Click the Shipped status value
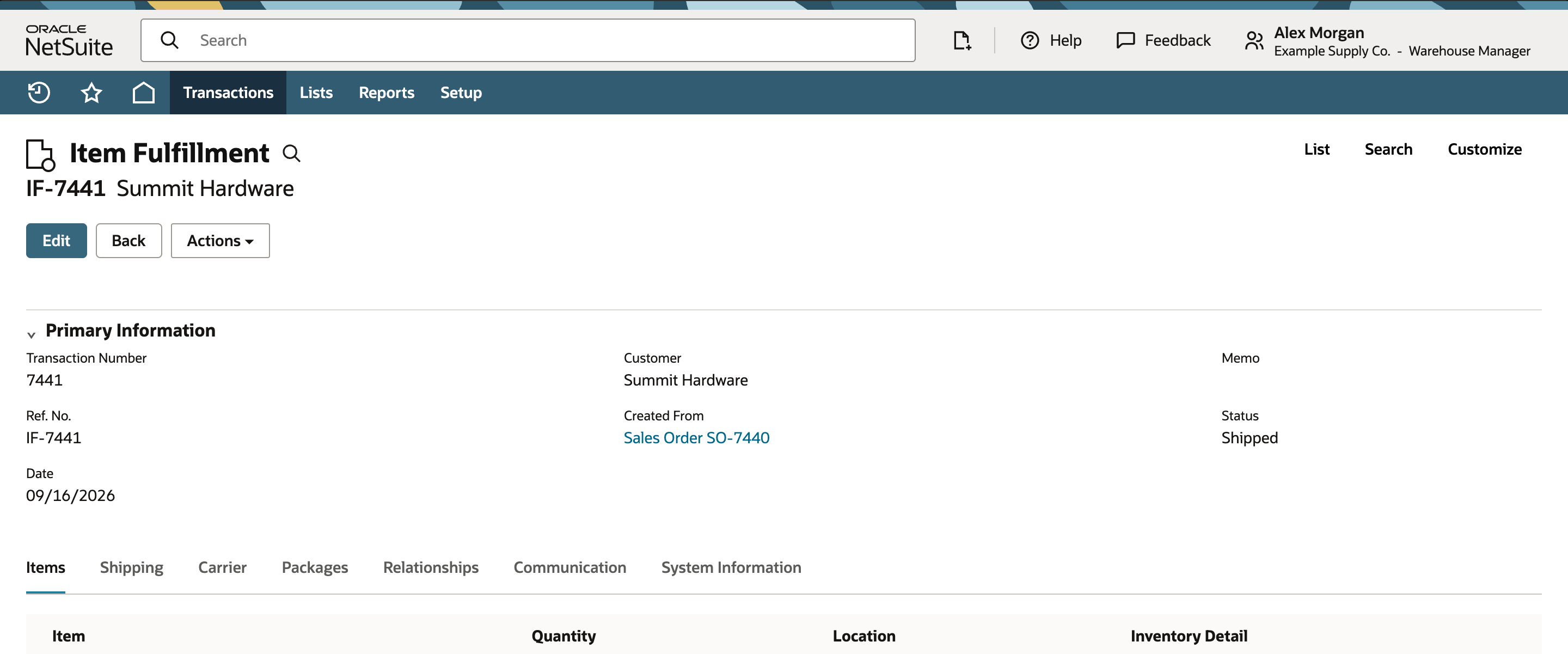 click(x=1249, y=438)
